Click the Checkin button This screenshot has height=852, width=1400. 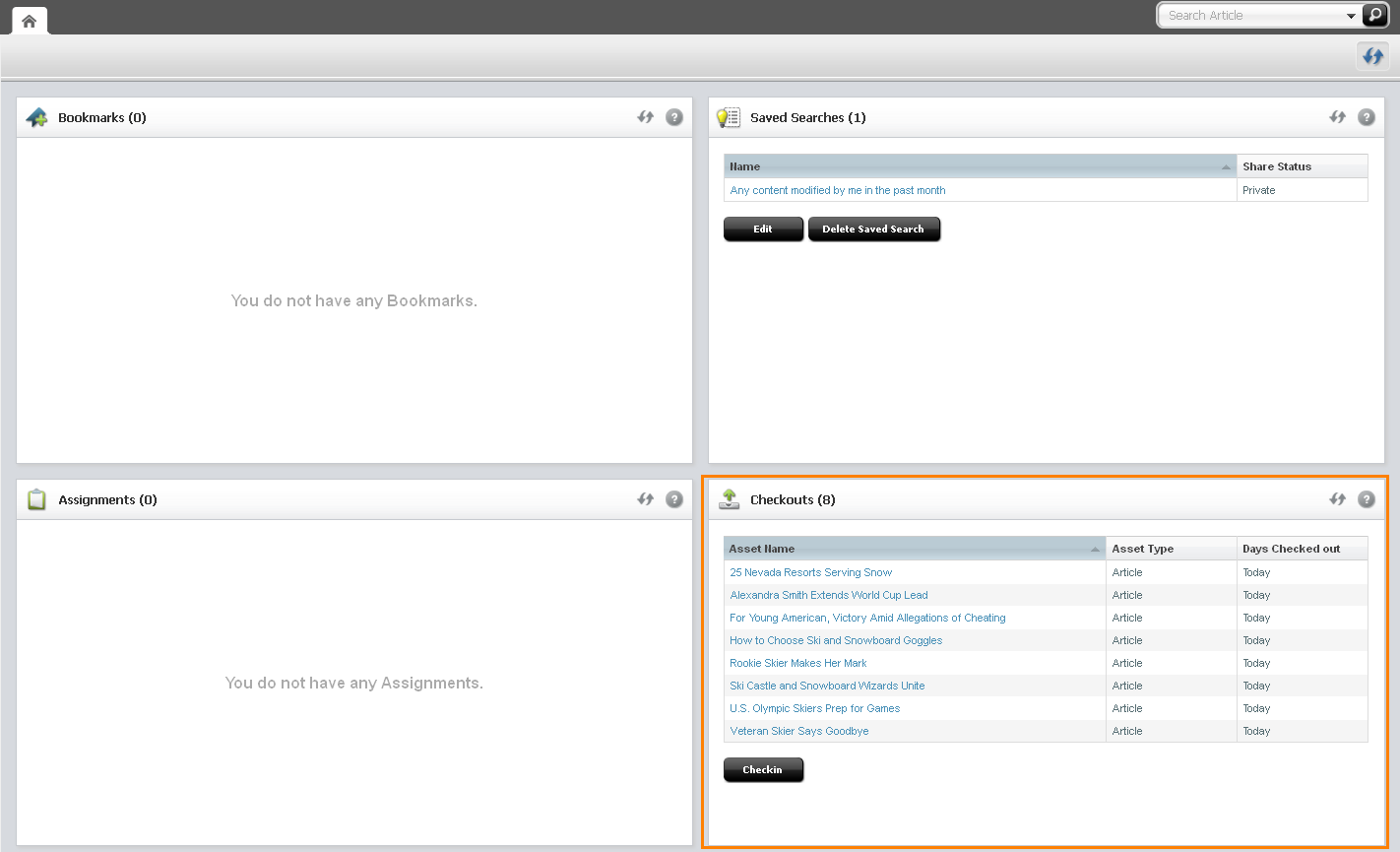[x=763, y=770]
